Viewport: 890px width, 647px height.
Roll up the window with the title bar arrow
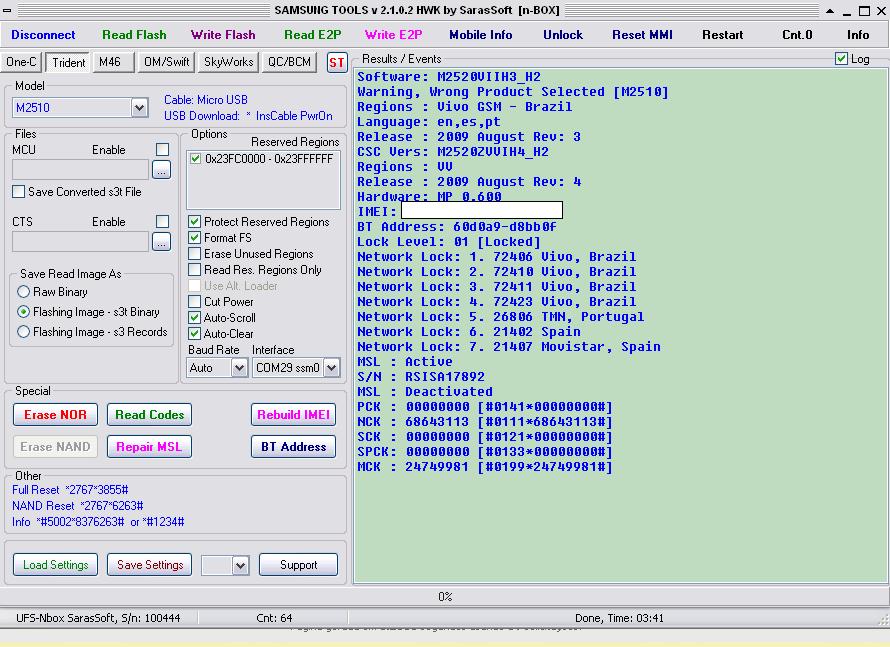829,11
